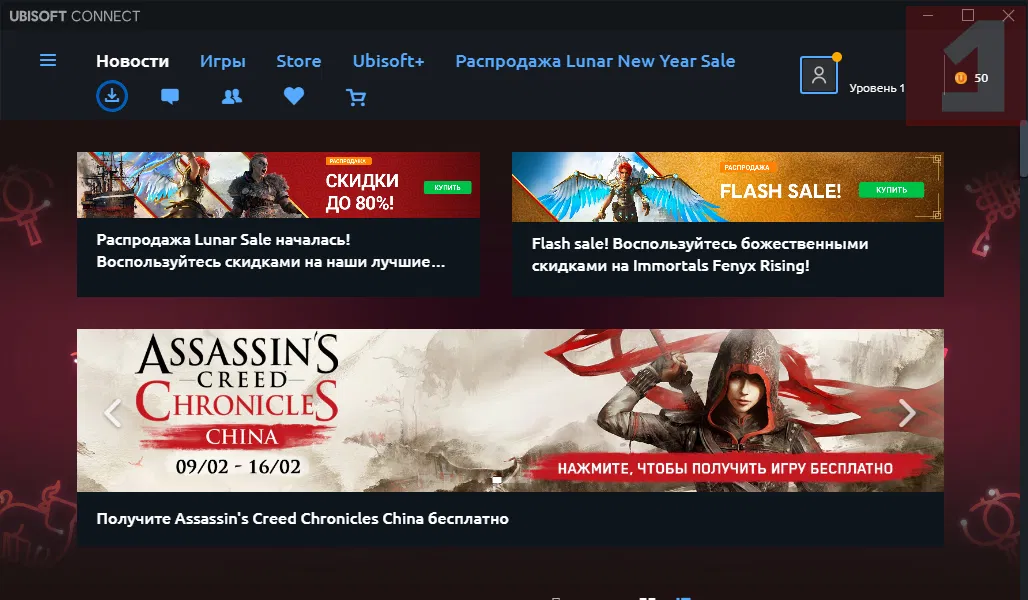The image size is (1028, 600).
Task: Minimize the Ubisoft Connect window
Action: [928, 15]
